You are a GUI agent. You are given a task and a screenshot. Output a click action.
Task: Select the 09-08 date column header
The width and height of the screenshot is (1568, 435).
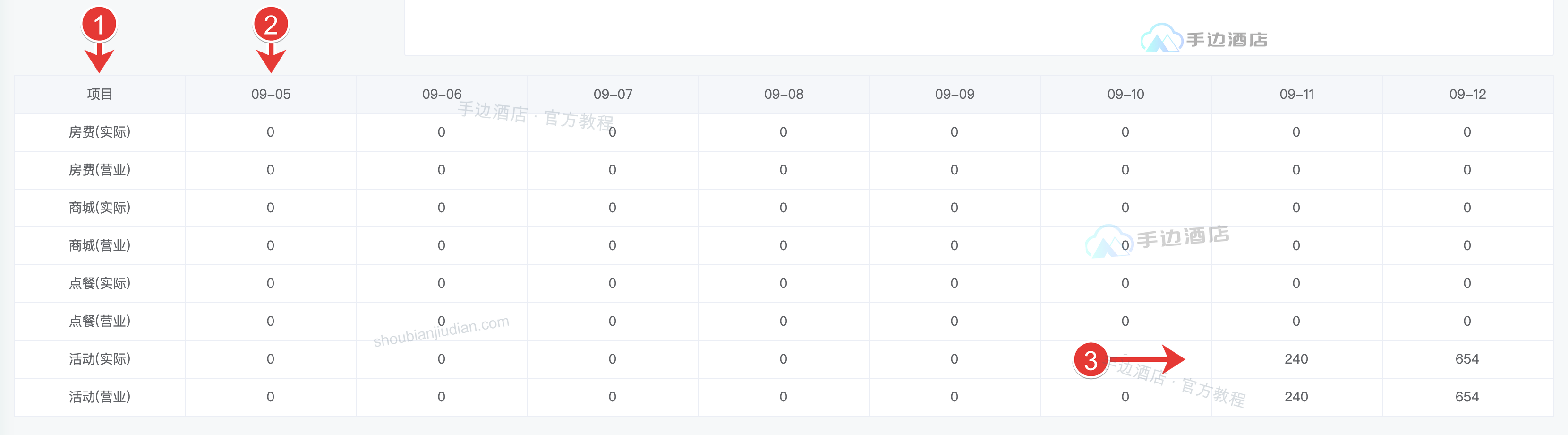pyautogui.click(x=784, y=95)
